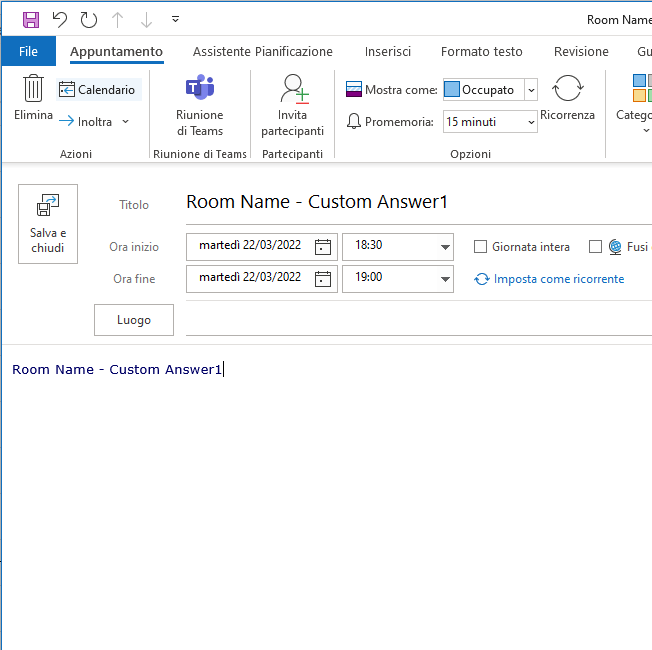Viewport: 652px width, 650px height.
Task: Open the Mostra come Occupato dropdown
Action: (x=531, y=90)
